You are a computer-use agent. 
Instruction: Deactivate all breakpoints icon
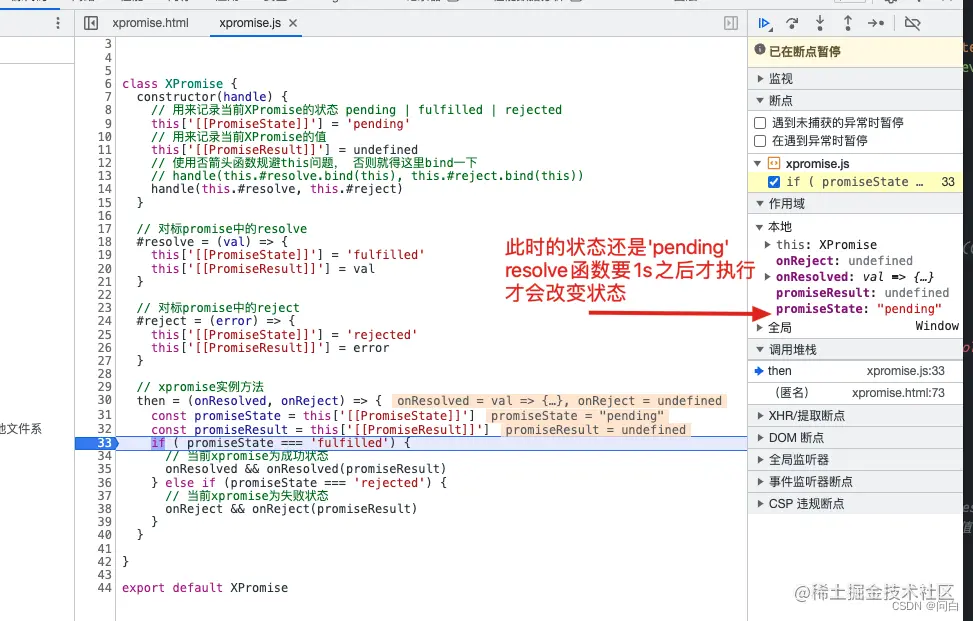coord(912,24)
